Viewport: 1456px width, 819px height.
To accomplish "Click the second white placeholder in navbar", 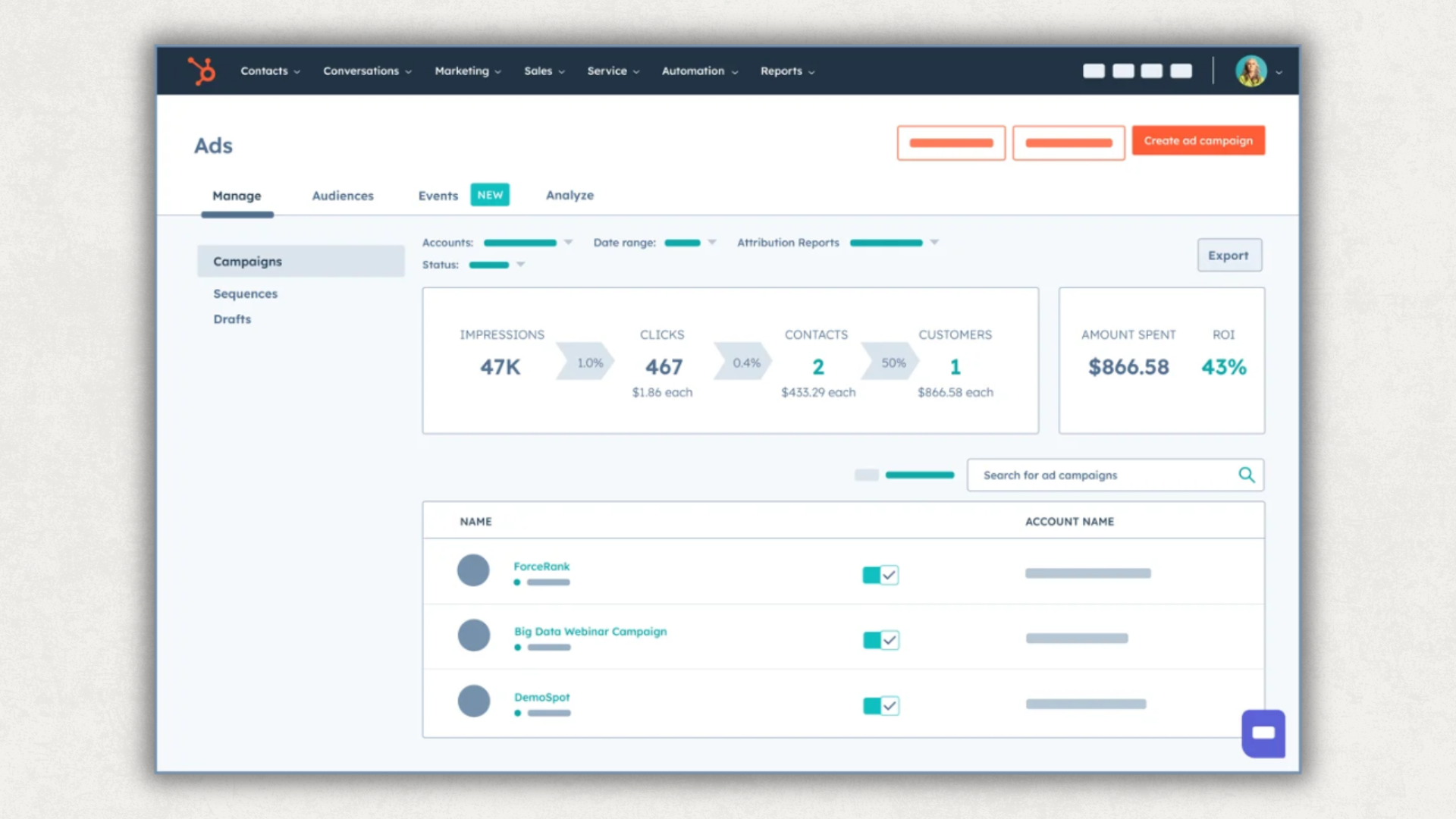I will tap(1123, 71).
